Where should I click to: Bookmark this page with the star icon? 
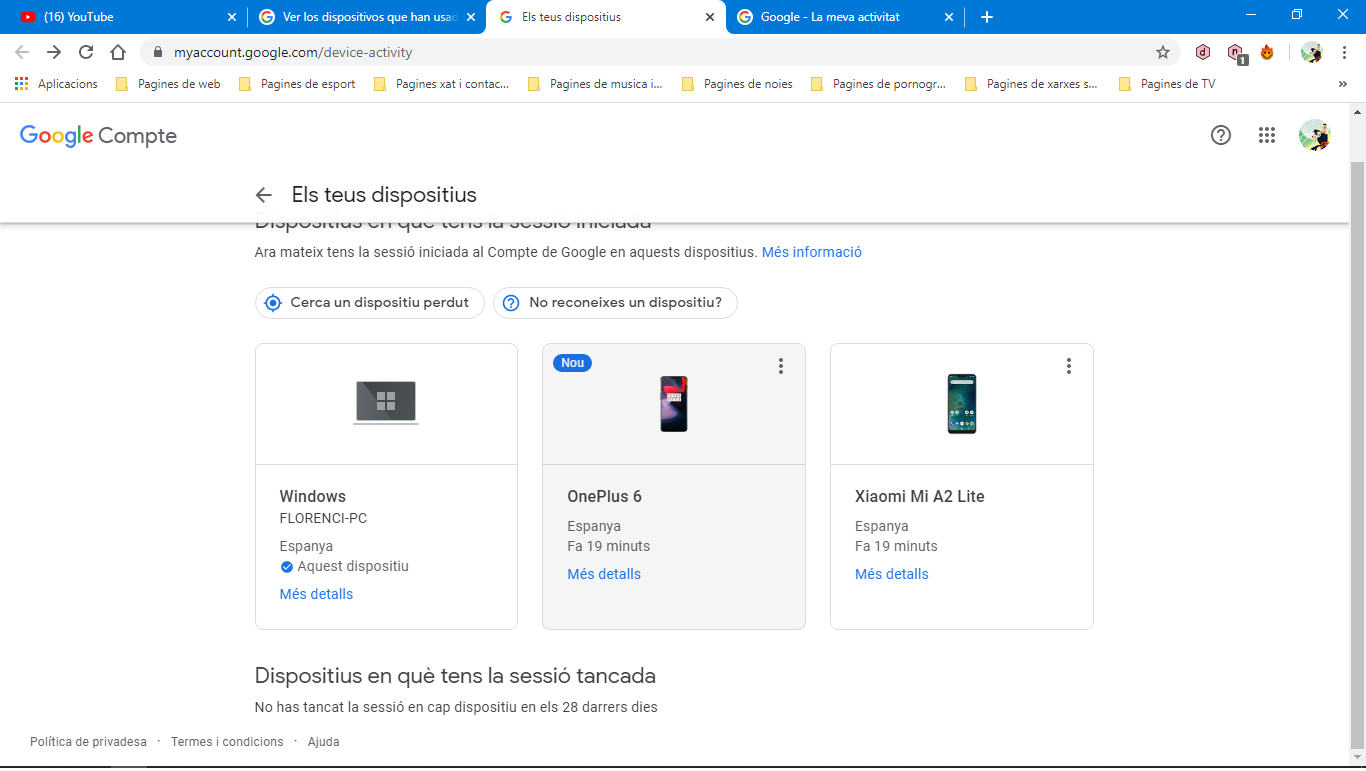[1162, 52]
